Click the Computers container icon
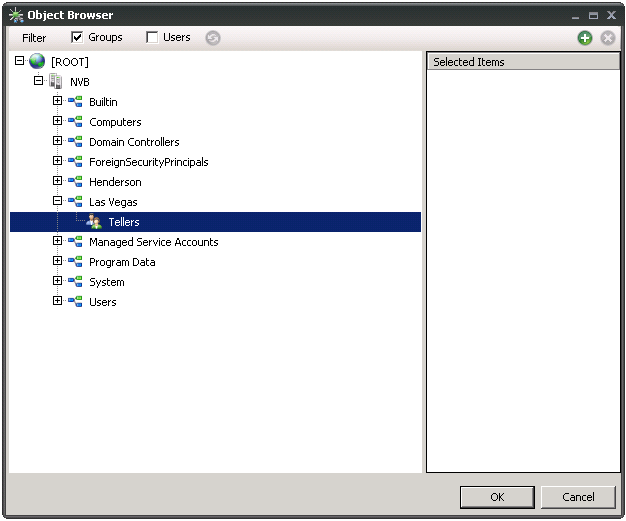This screenshot has width=626, height=521. 75,121
